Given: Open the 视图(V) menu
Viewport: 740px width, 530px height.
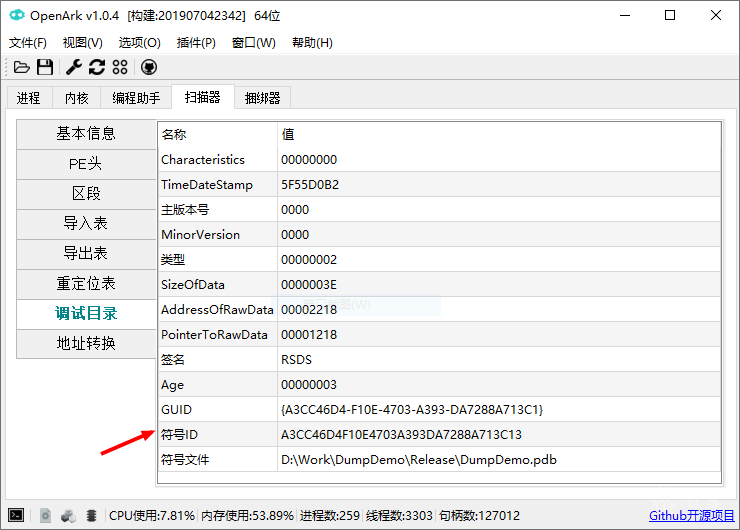Looking at the screenshot, I should tap(83, 43).
